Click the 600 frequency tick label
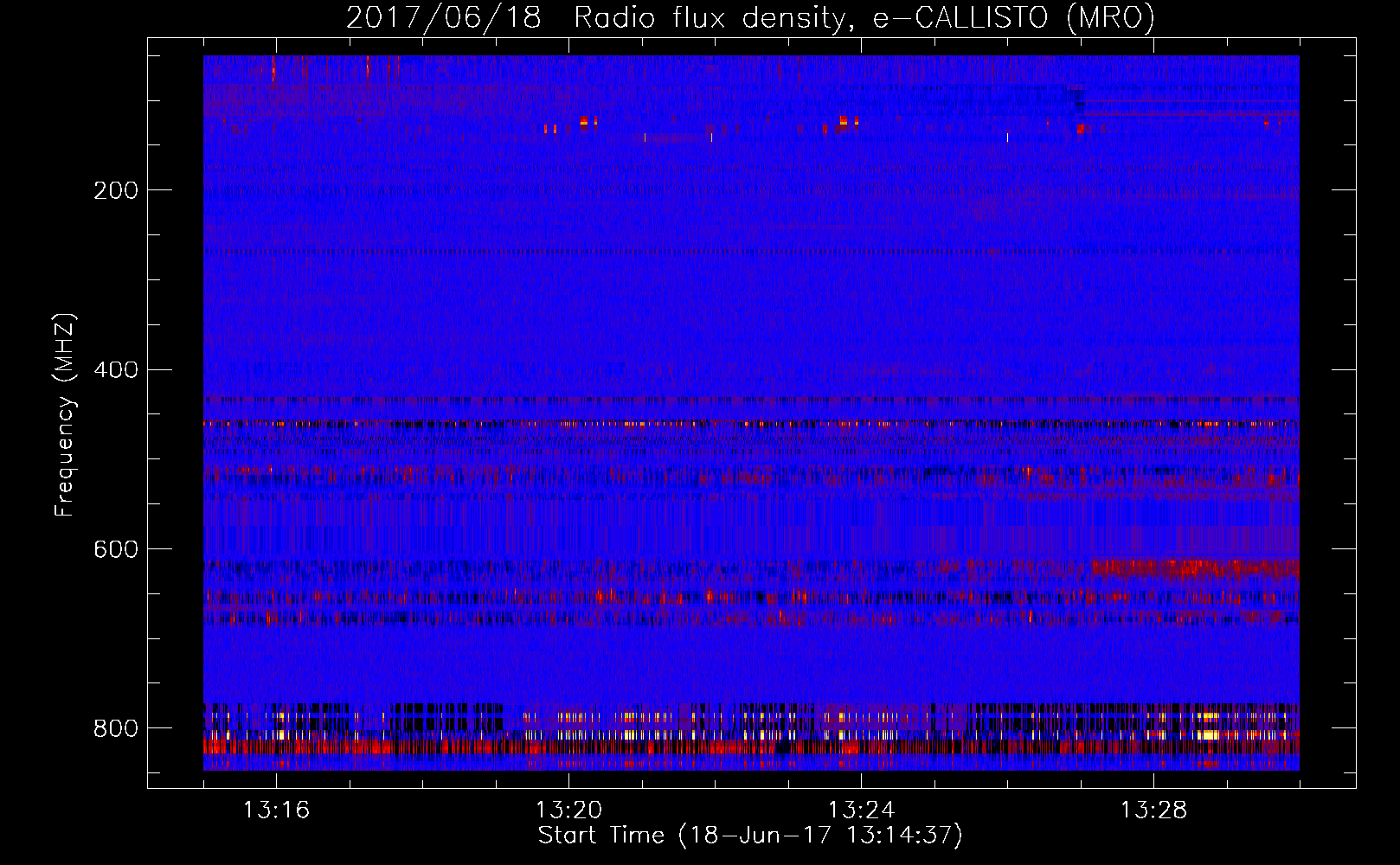This screenshot has width=1400, height=865. click(116, 549)
